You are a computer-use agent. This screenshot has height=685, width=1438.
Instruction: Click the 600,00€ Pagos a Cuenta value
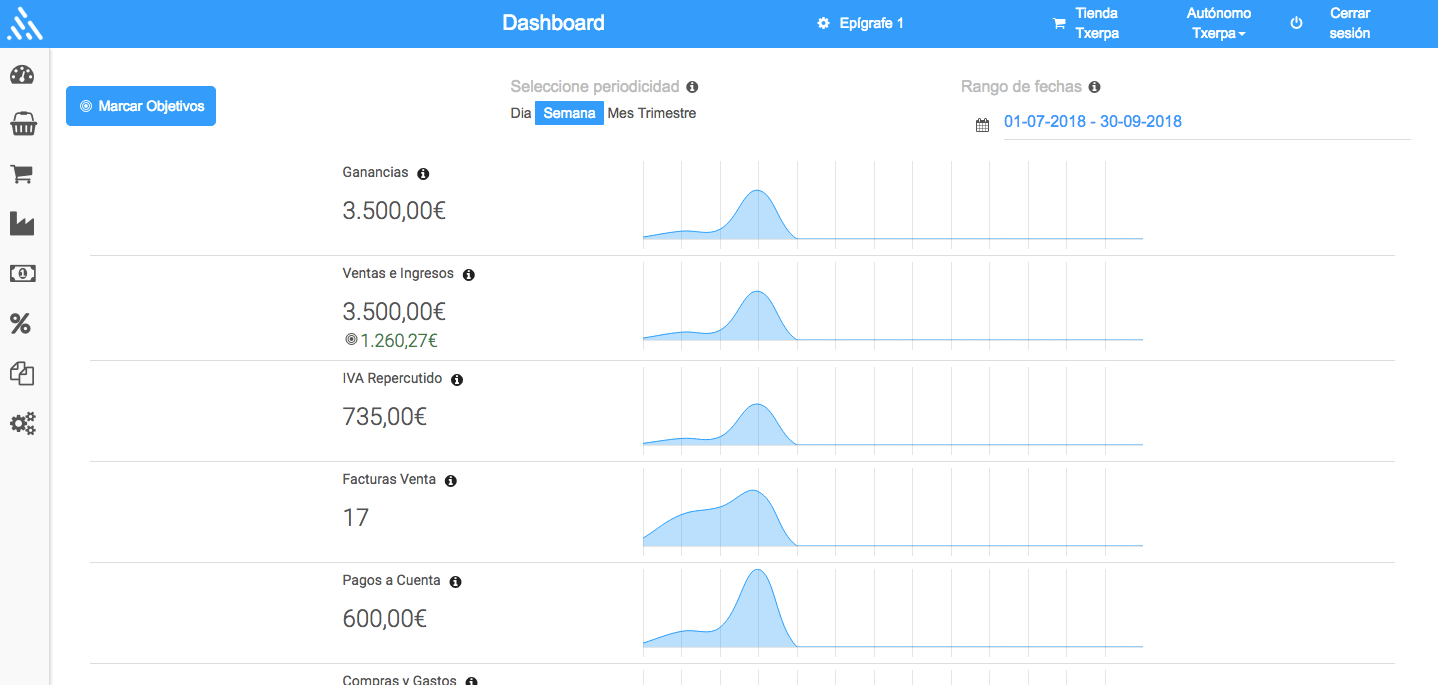(384, 619)
